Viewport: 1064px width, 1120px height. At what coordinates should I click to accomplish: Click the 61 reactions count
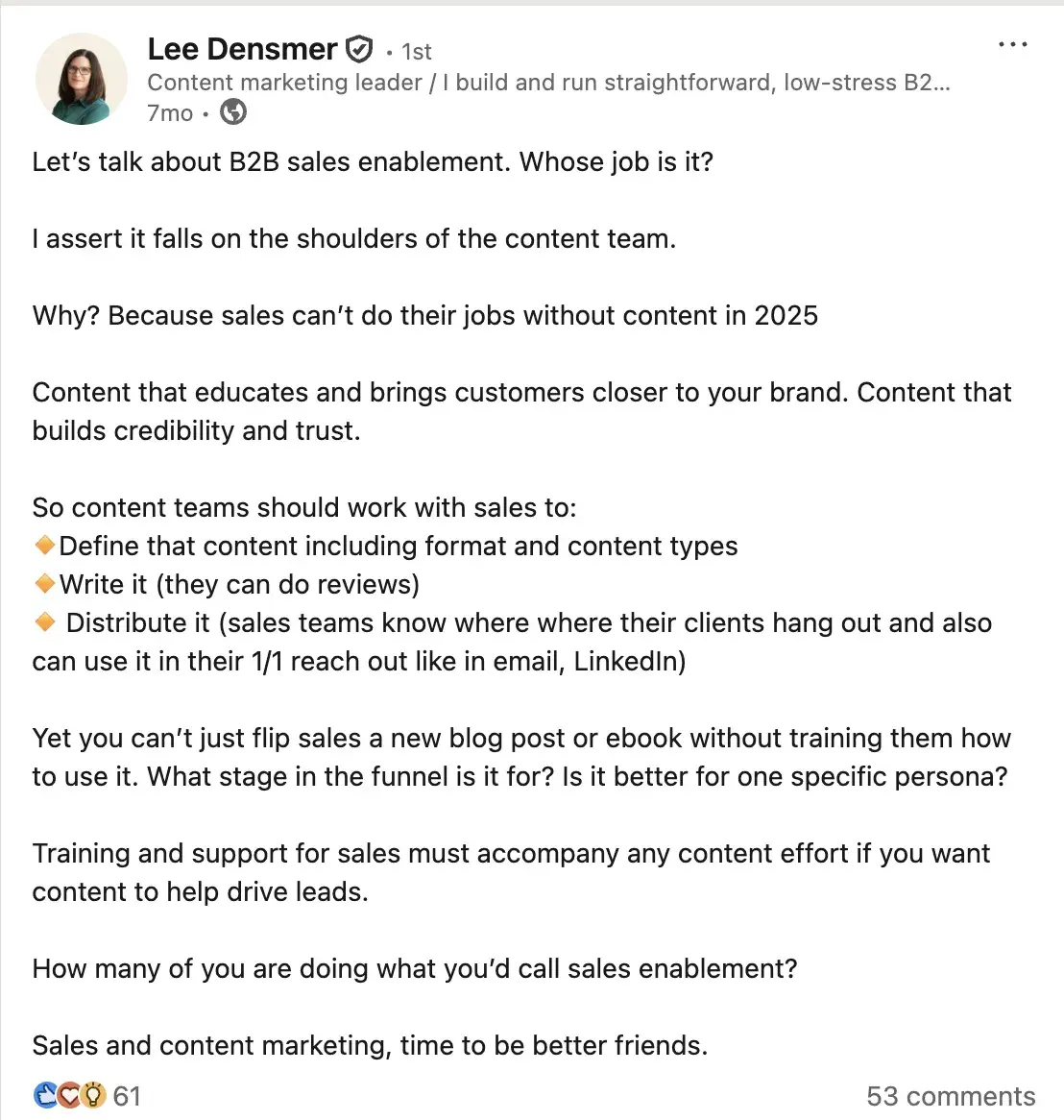[127, 1095]
